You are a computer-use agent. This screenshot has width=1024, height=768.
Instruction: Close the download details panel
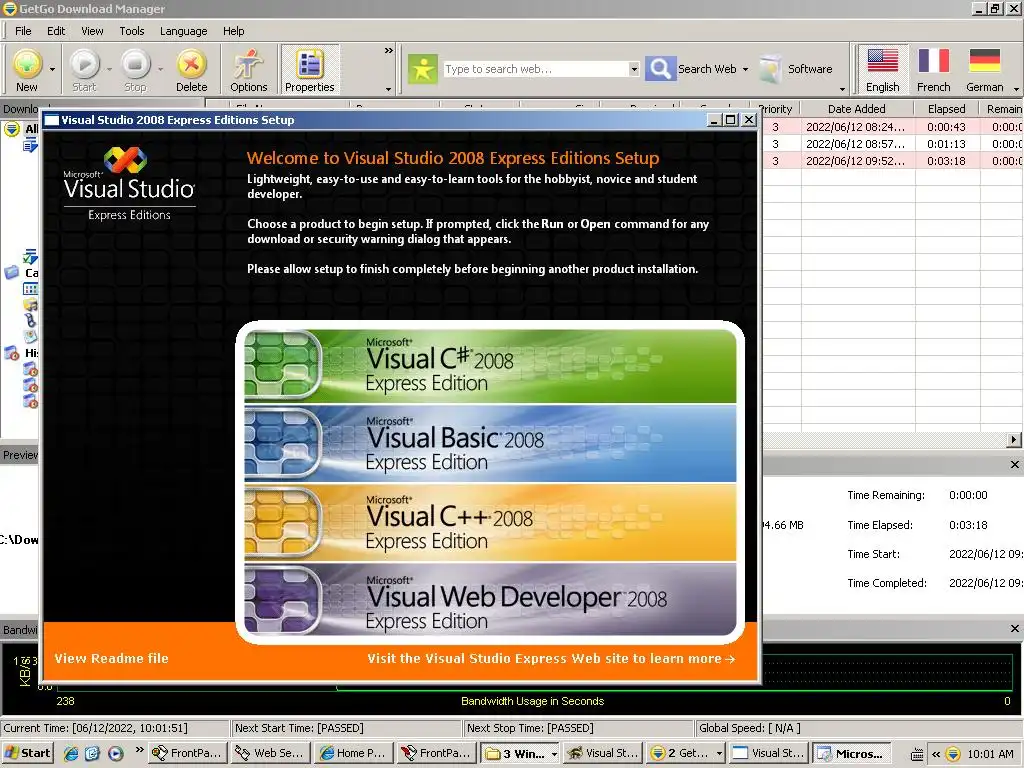(1014, 464)
